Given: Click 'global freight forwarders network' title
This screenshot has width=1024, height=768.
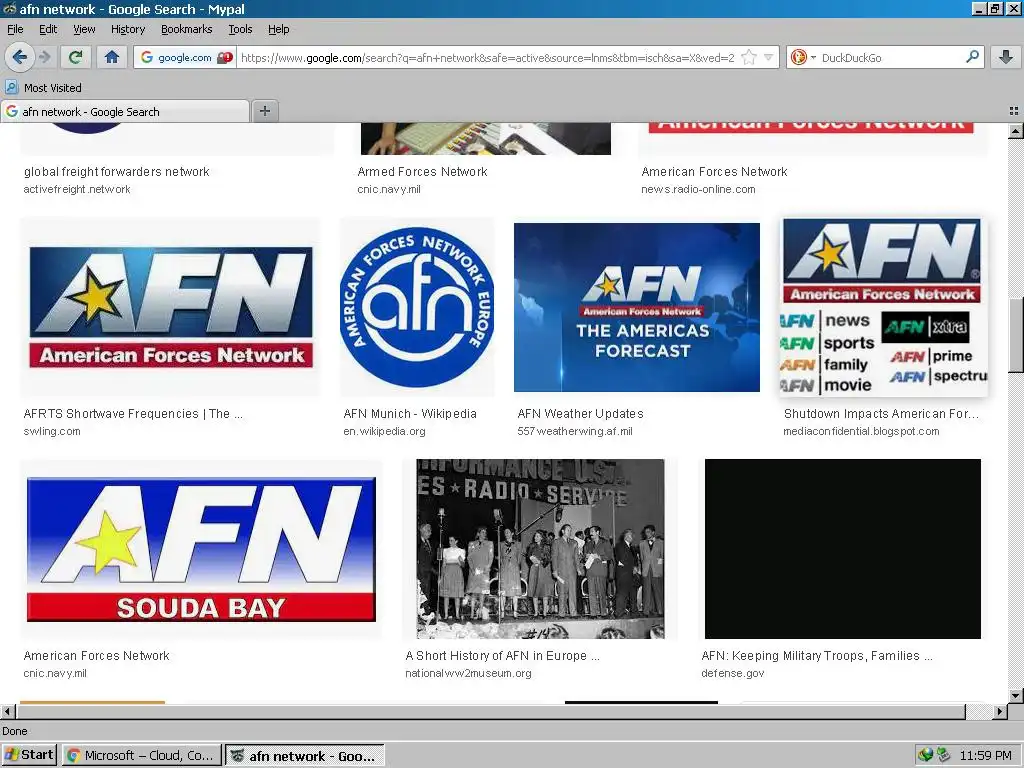Looking at the screenshot, I should [117, 172].
